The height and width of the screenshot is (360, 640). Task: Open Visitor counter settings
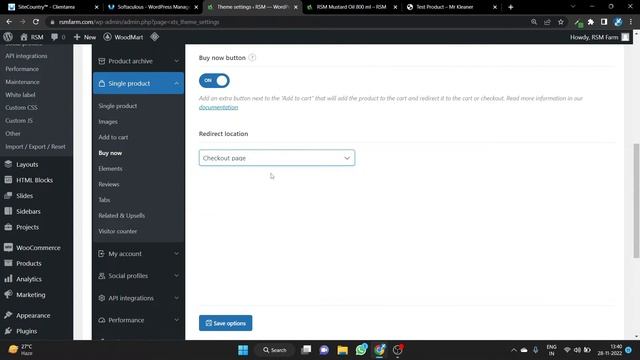point(118,231)
